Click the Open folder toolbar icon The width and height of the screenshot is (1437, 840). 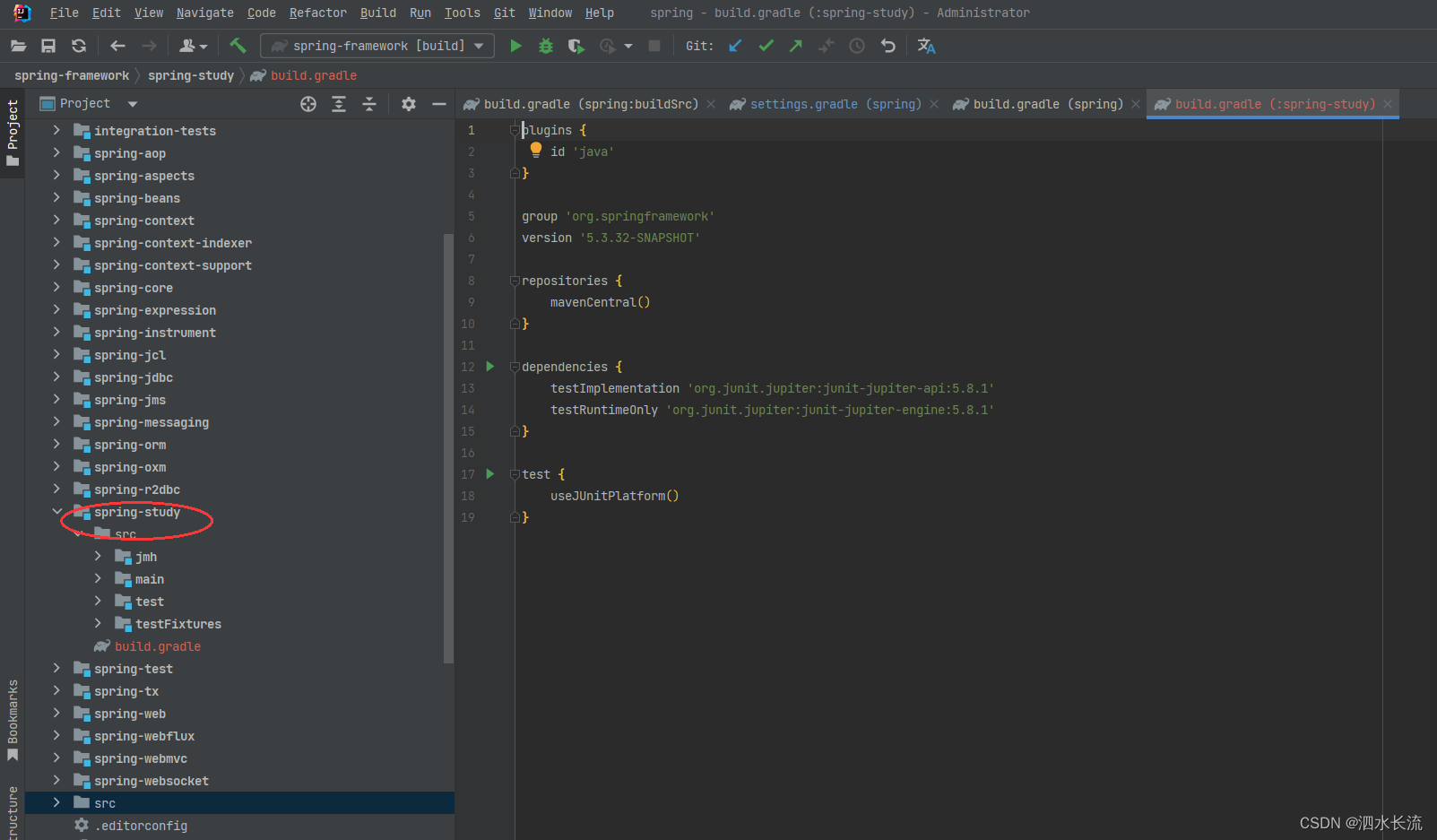[x=18, y=46]
